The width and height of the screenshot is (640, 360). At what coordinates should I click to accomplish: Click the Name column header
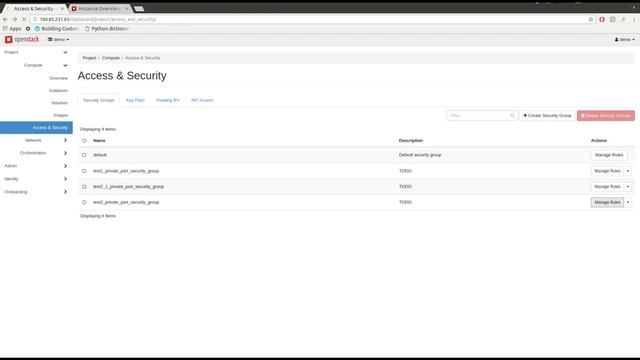point(99,140)
